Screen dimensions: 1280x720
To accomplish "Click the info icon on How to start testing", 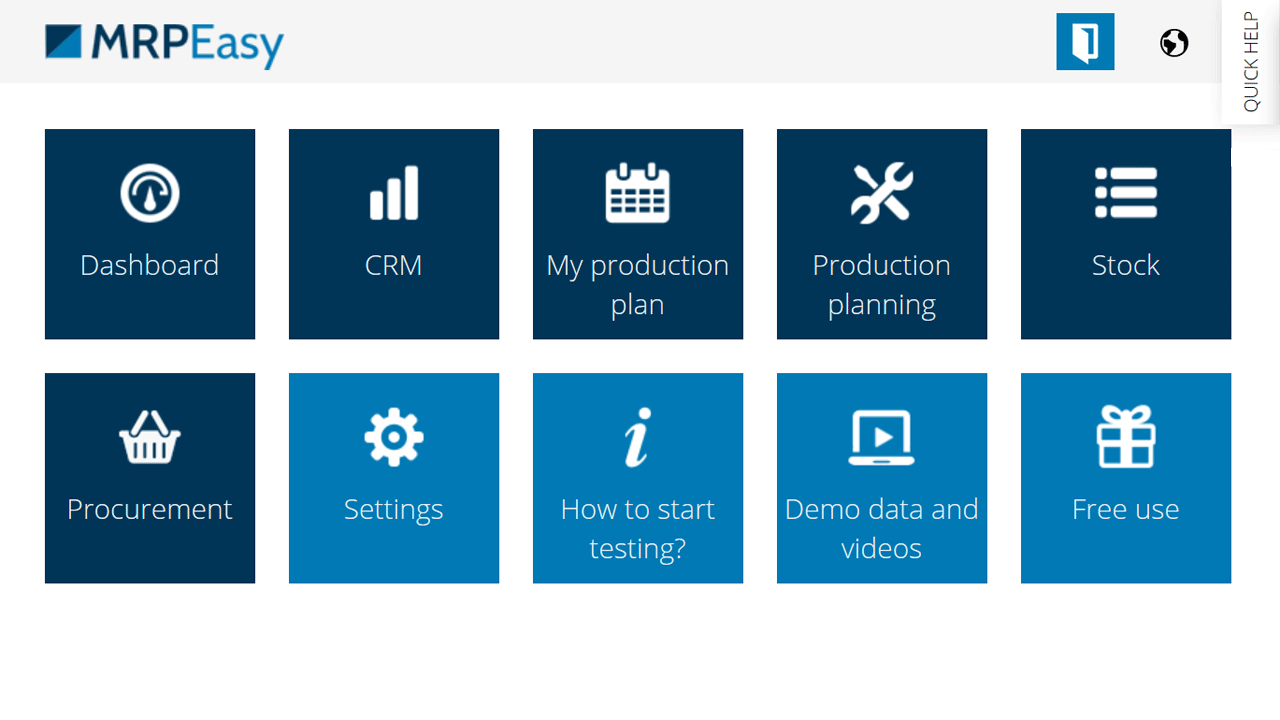I will pos(638,436).
